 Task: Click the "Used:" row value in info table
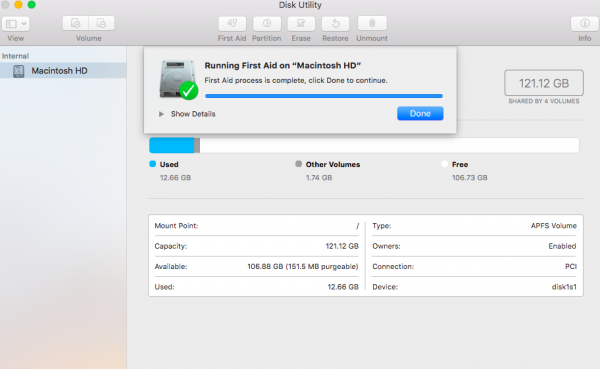click(x=343, y=287)
